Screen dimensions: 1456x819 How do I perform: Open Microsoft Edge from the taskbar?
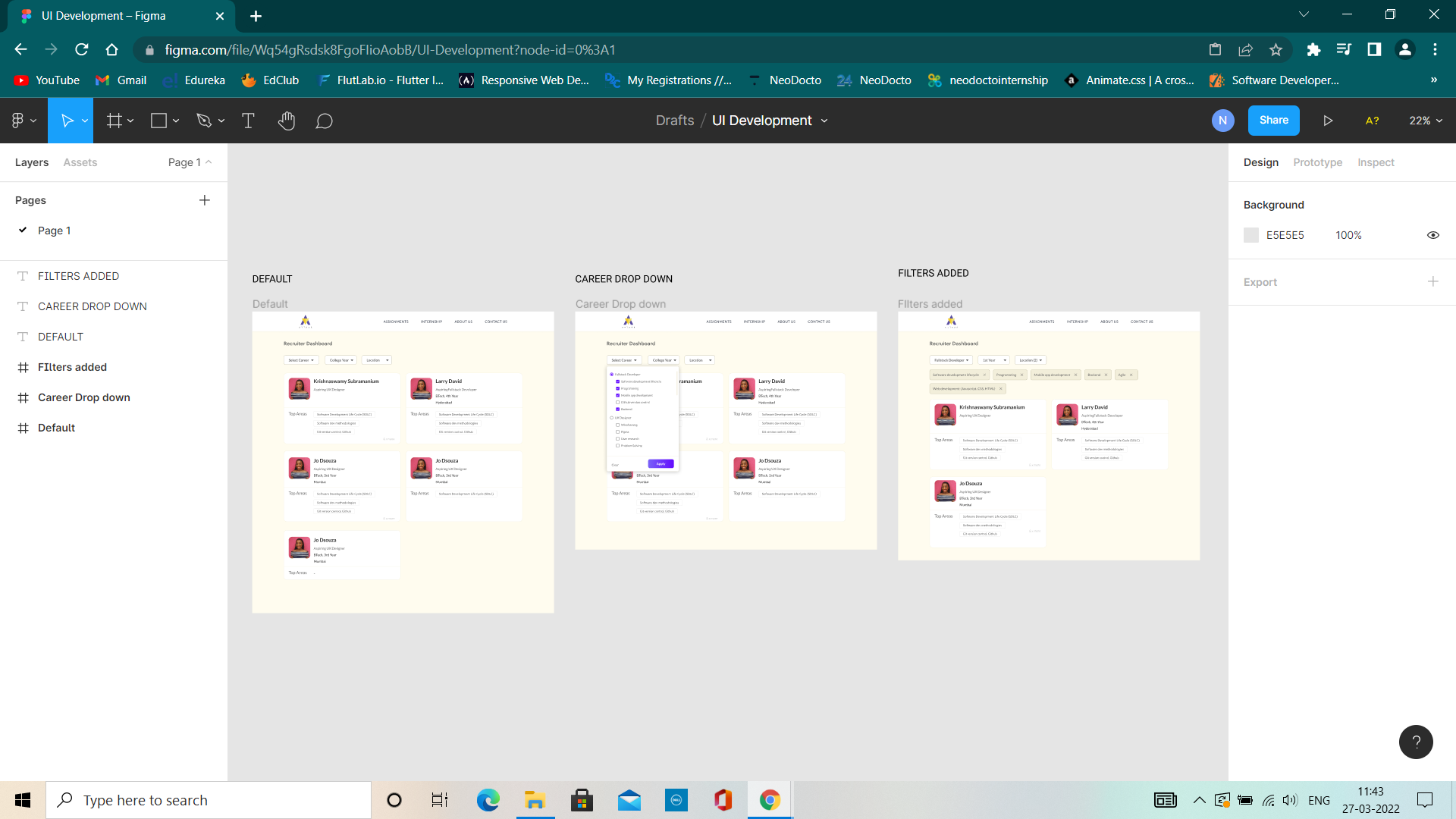(488, 800)
